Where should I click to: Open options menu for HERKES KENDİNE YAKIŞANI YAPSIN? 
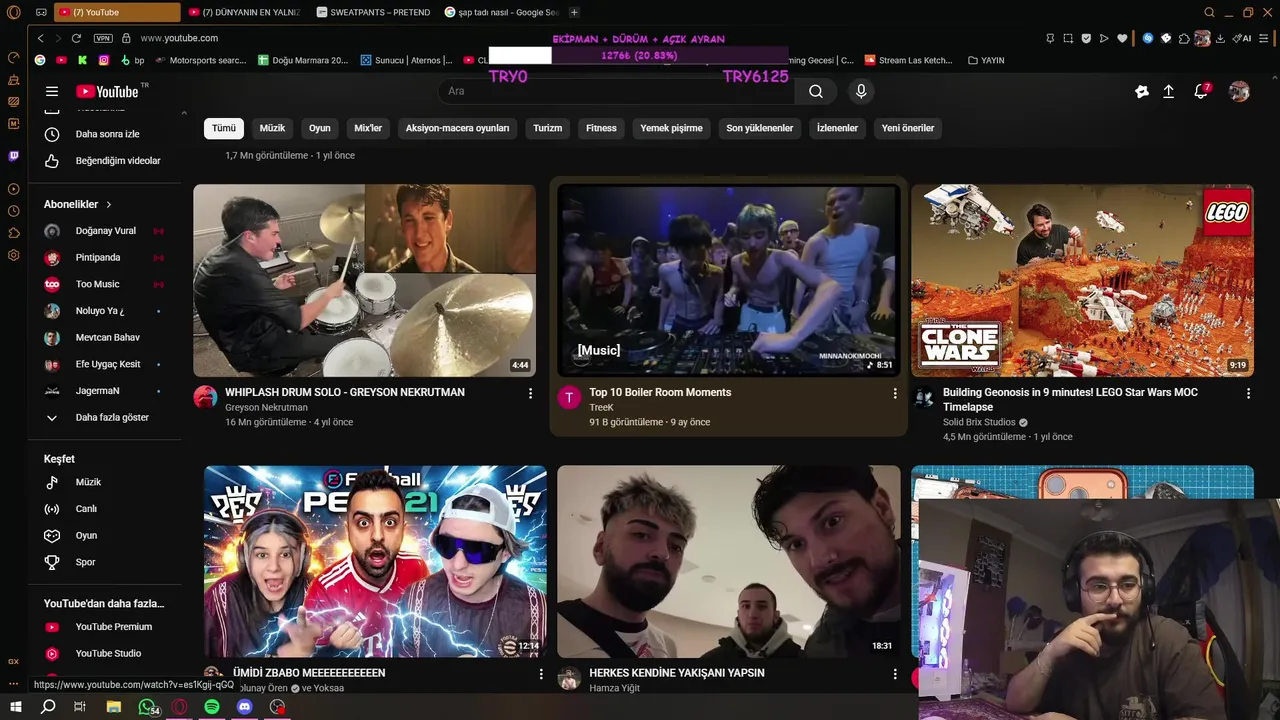click(x=894, y=675)
